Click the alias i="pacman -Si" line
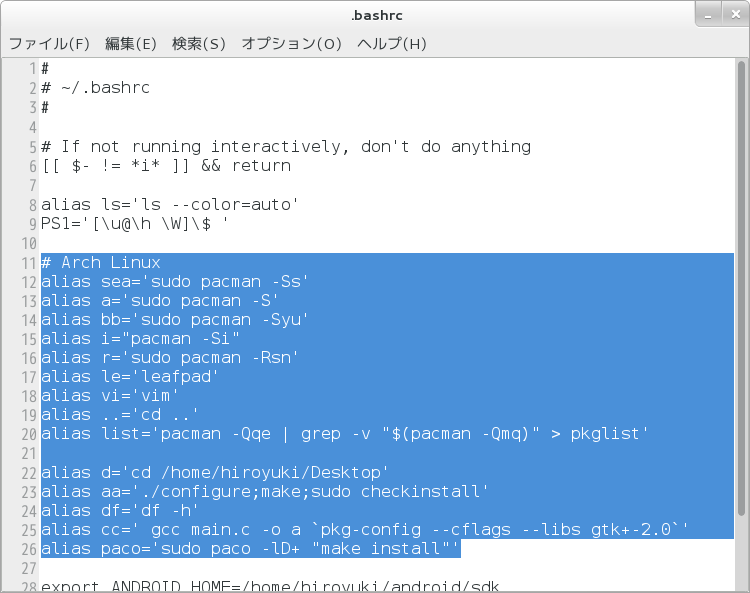Viewport: 750px width, 593px height. click(x=140, y=339)
